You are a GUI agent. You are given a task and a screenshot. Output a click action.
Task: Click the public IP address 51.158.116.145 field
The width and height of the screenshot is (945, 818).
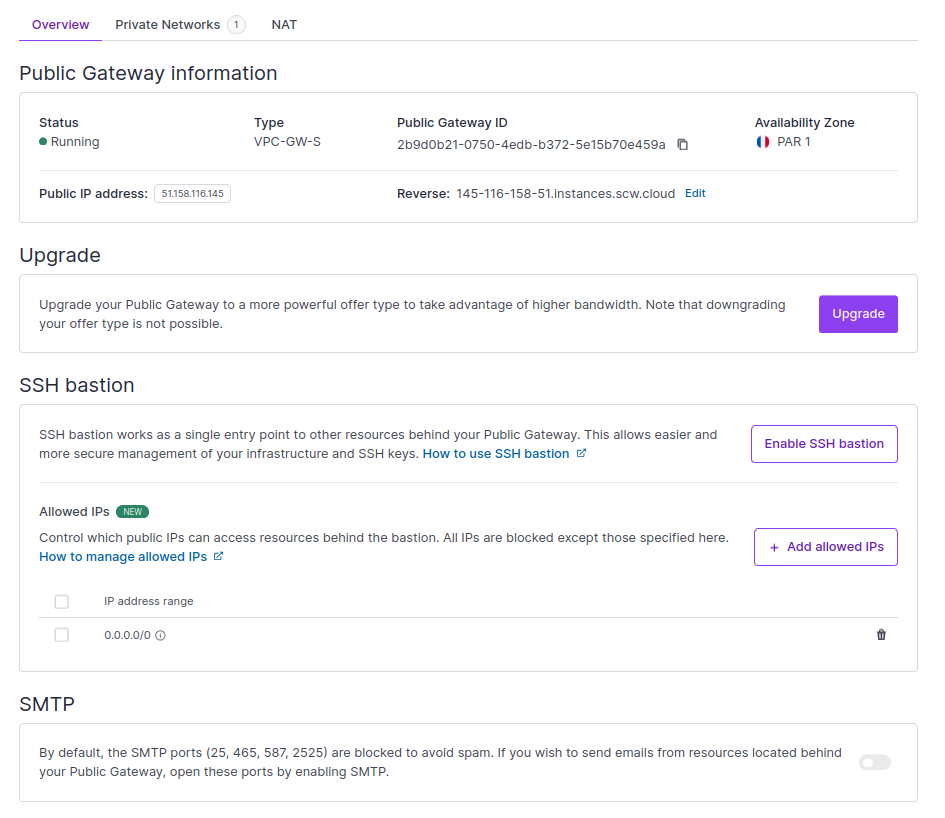[x=192, y=194]
